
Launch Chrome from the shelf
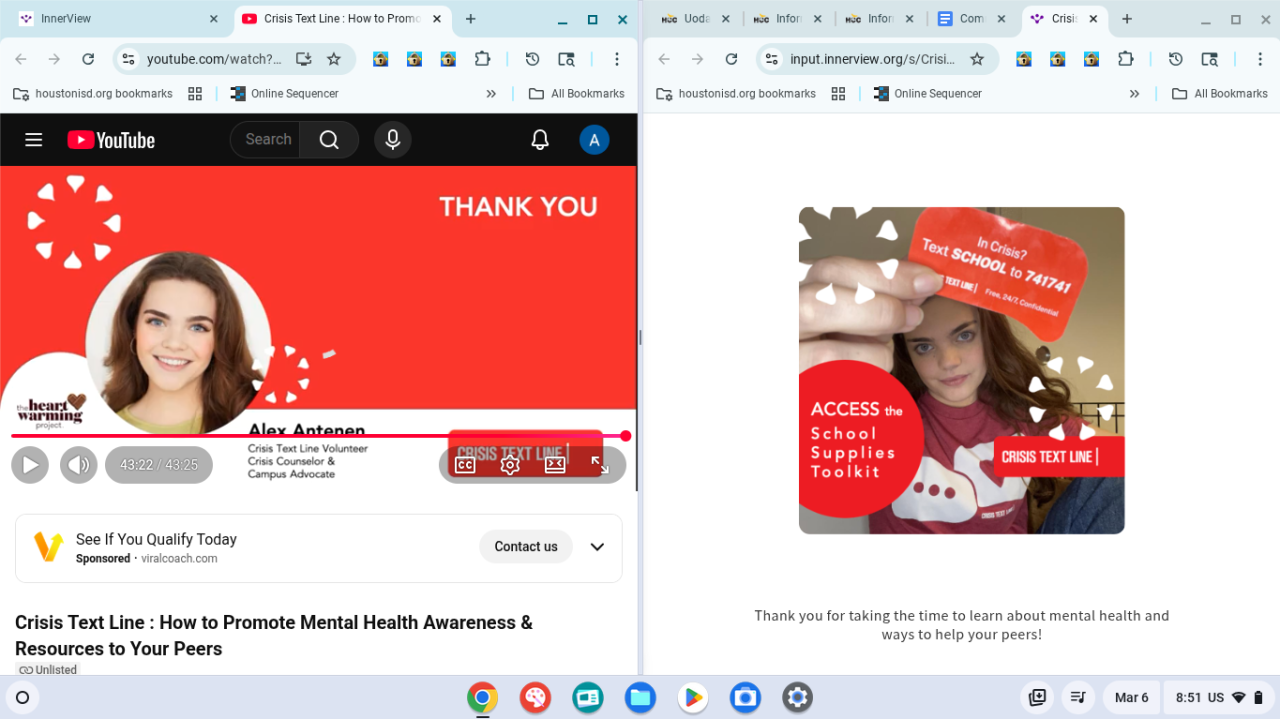[482, 697]
